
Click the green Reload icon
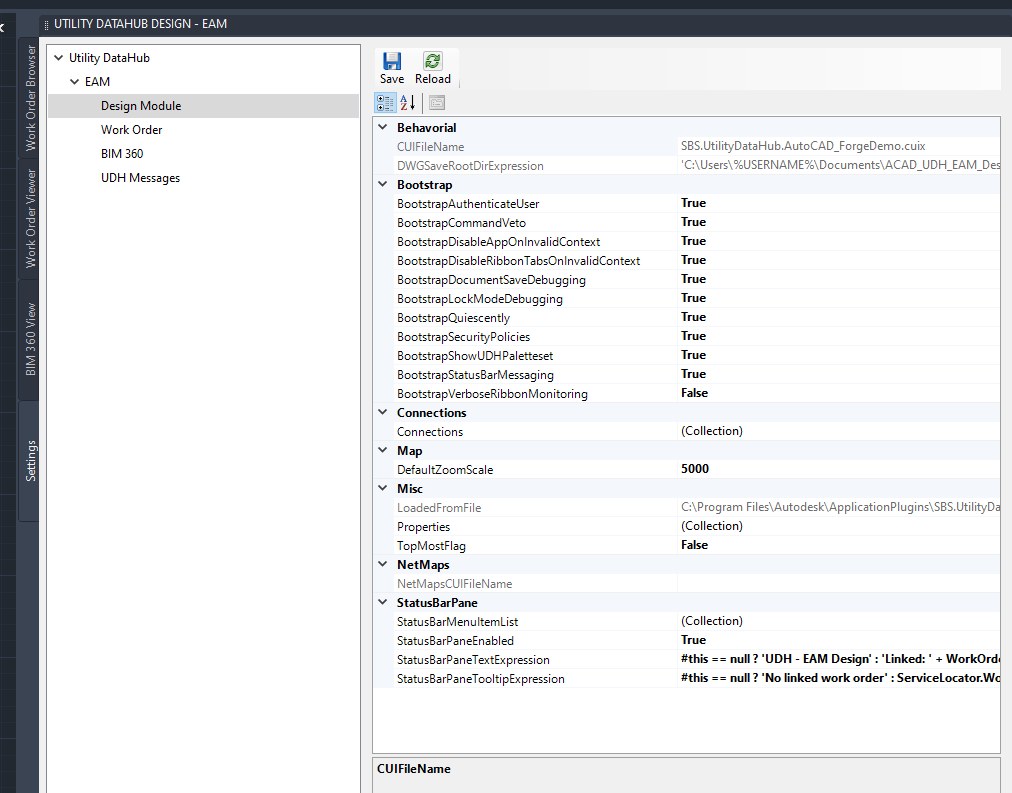(433, 62)
